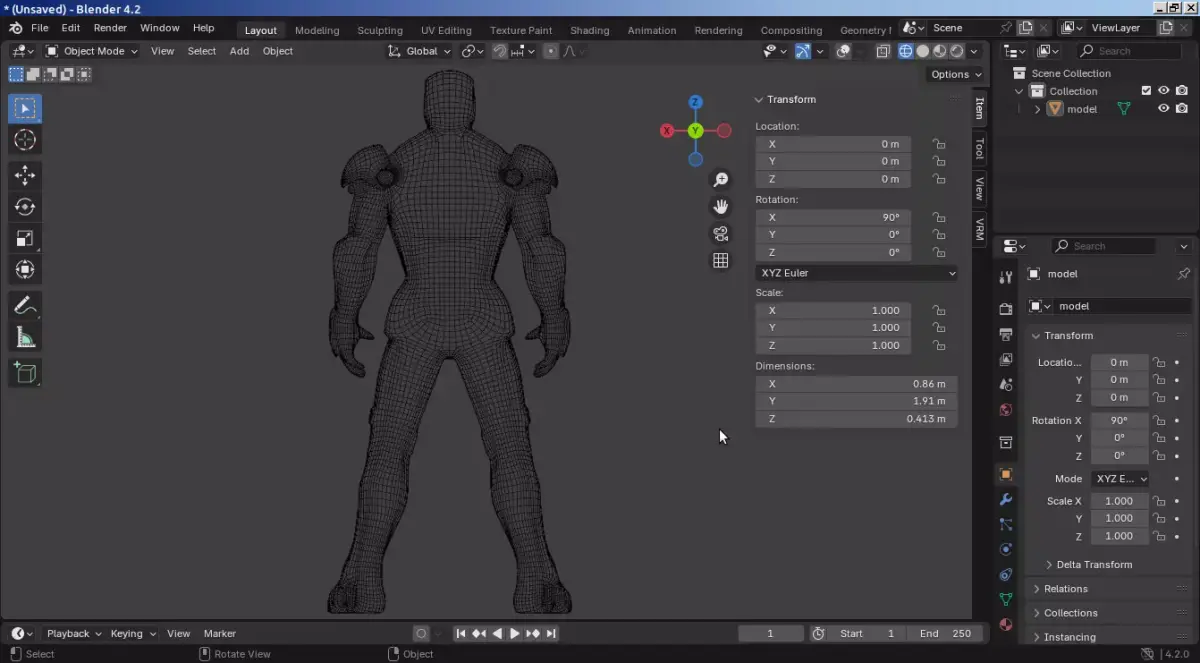The width and height of the screenshot is (1200, 663).
Task: Switch to wireframe viewport shading
Action: [x=906, y=51]
